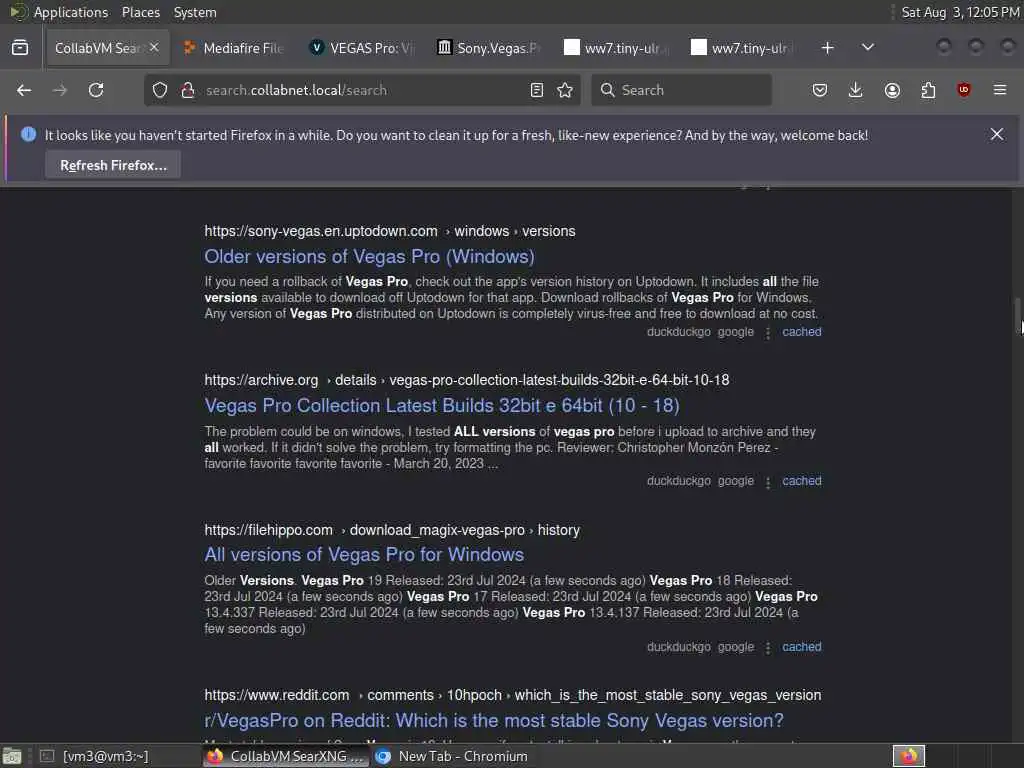Dismiss the Refresh Firefox notification bar

997,135
